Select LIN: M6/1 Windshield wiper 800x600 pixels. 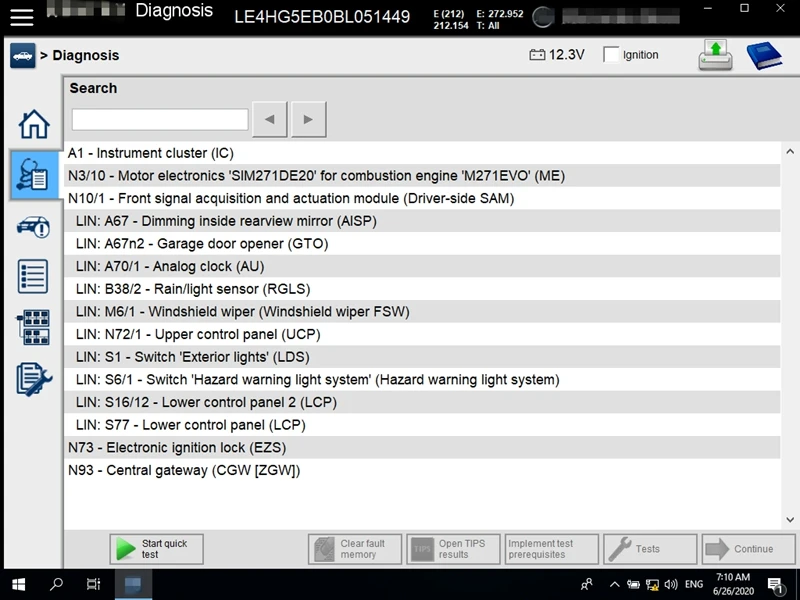[x=422, y=311]
